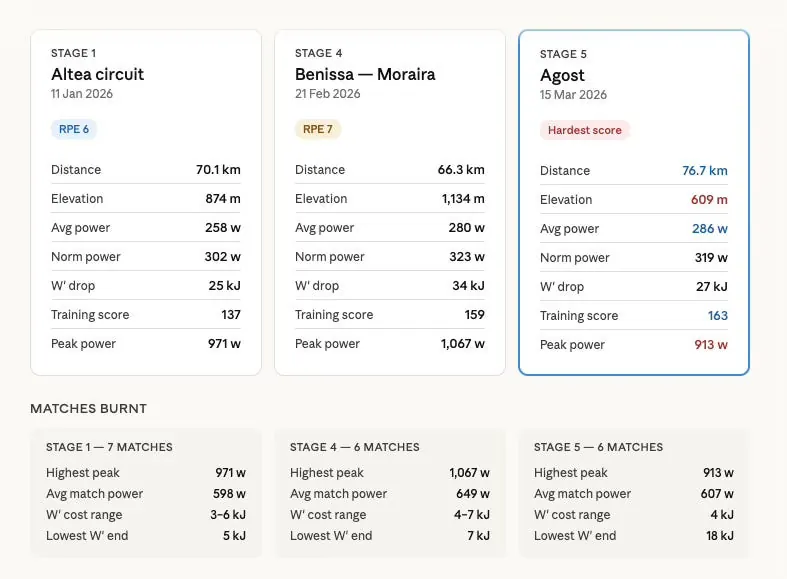The width and height of the screenshot is (787, 579).
Task: Select the Stage 1 Altea circuit card
Action: pos(146,203)
